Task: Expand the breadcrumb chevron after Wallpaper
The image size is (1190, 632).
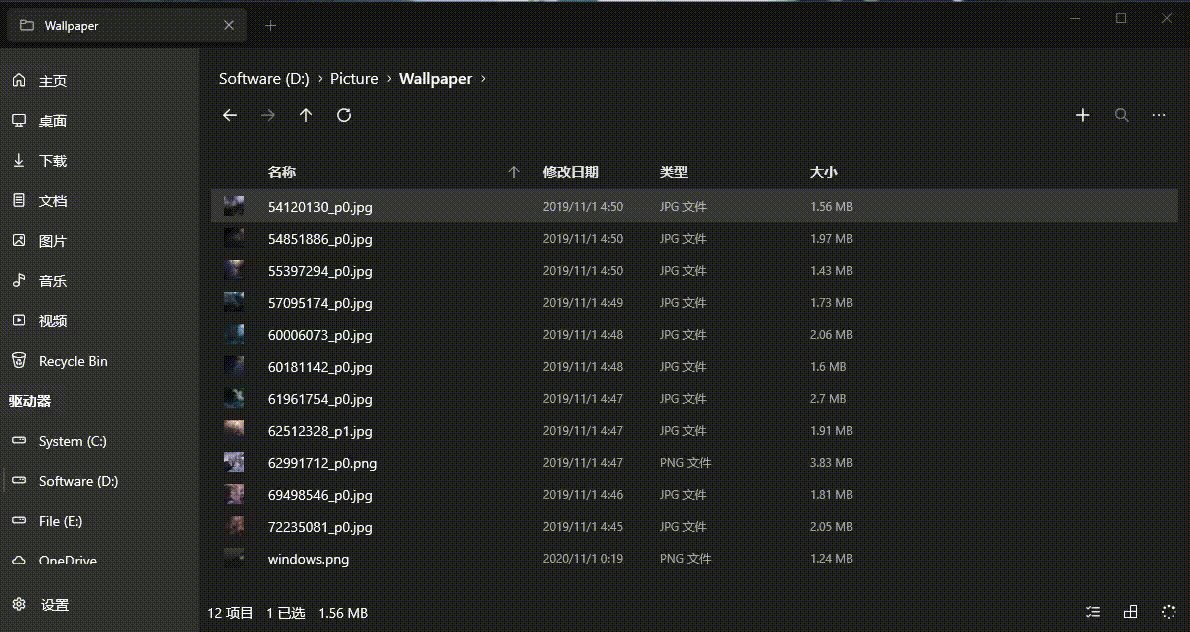Action: tap(482, 78)
